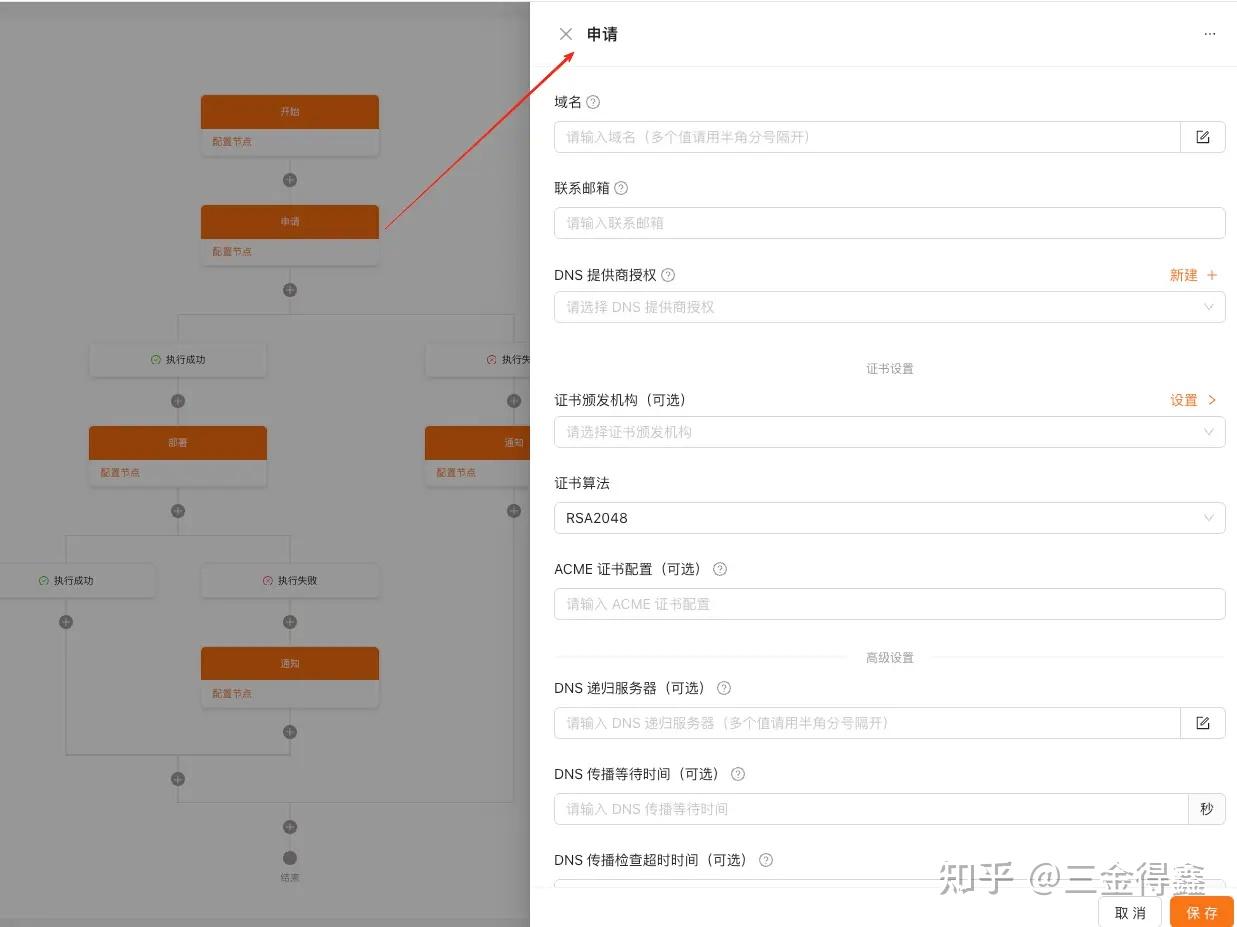Image resolution: width=1237 pixels, height=927 pixels.
Task: Click the help icon next to ACME 证书配置
Action: (719, 568)
